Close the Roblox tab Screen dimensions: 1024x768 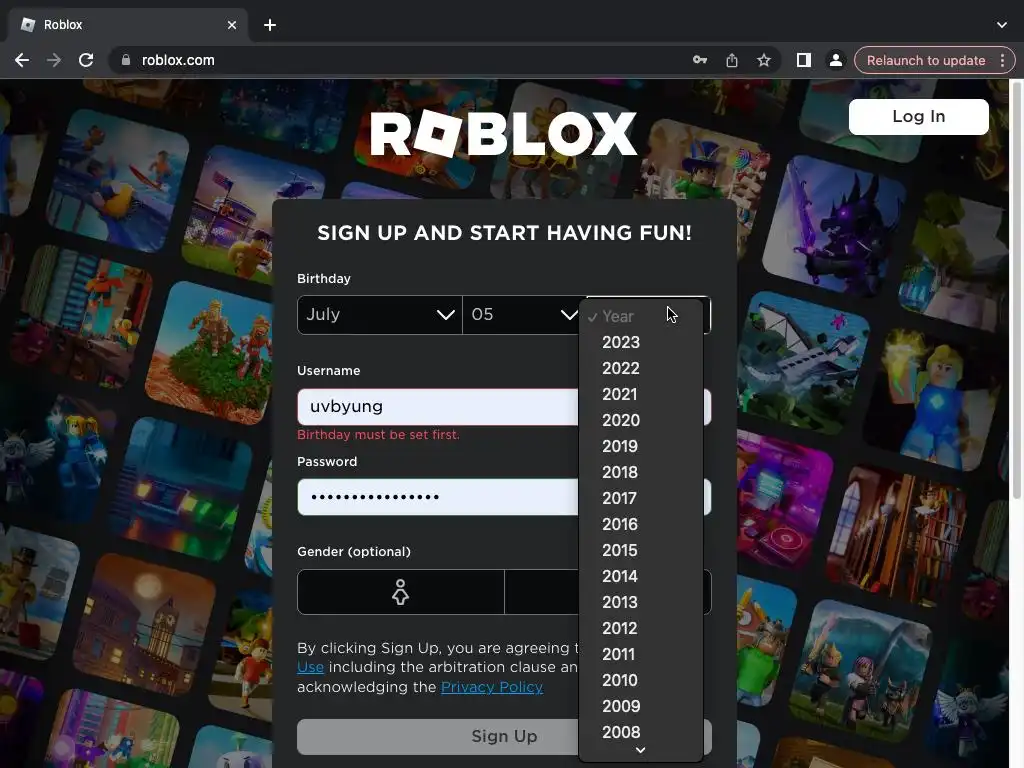pos(232,25)
